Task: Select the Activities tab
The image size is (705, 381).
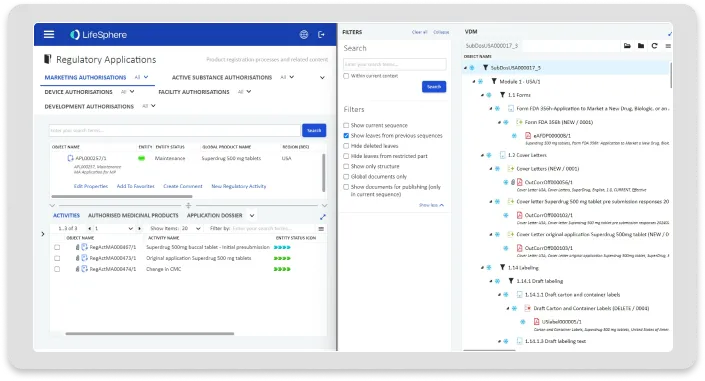Action: [66, 215]
